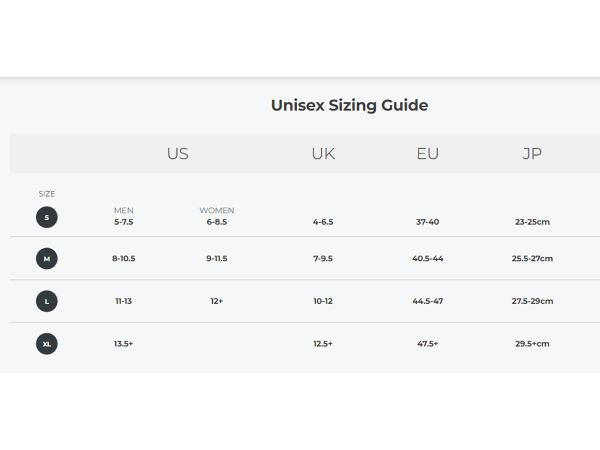Select the JP column header
Viewport: 600px width, 450px height.
point(532,153)
